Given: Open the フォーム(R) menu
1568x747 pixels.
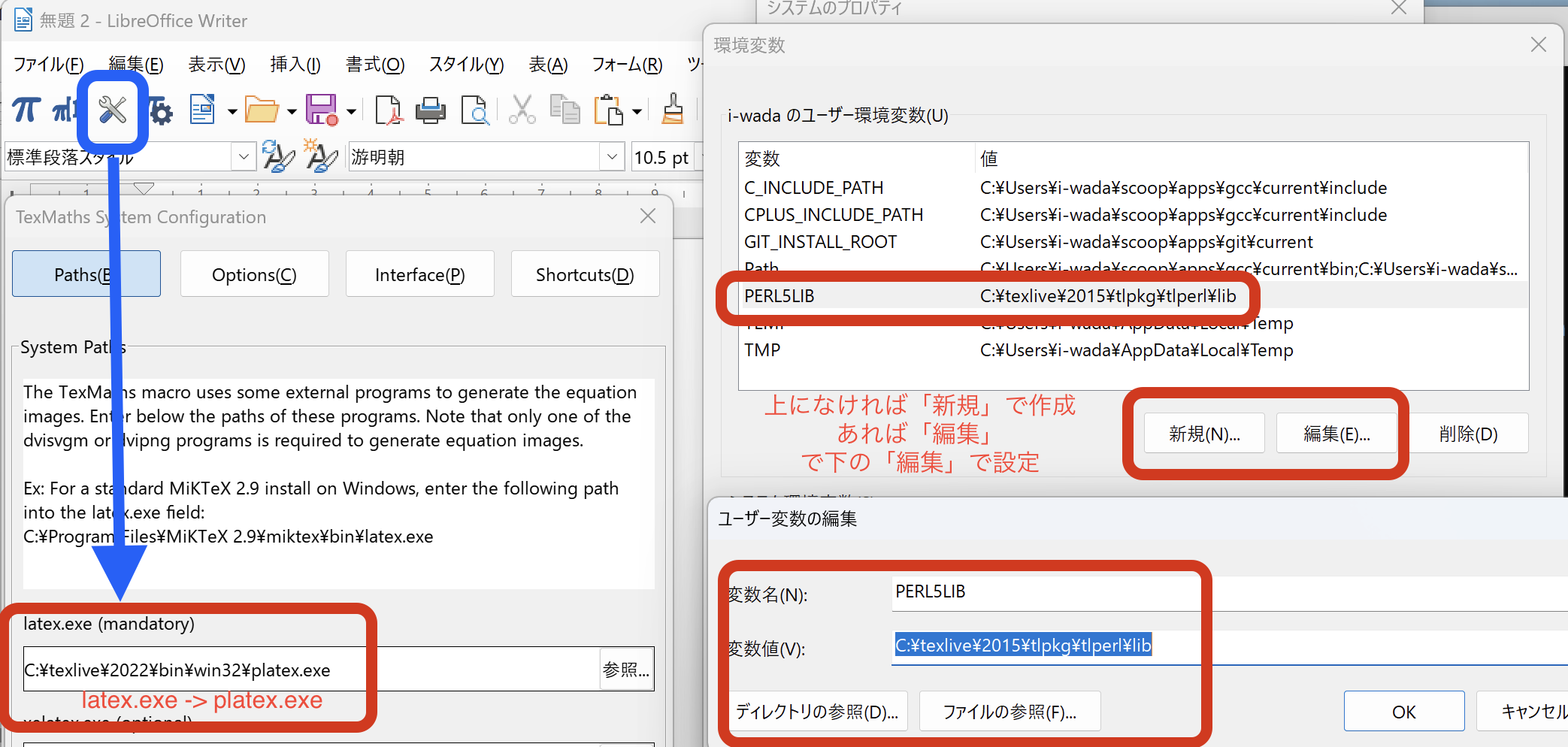Looking at the screenshot, I should pyautogui.click(x=627, y=65).
